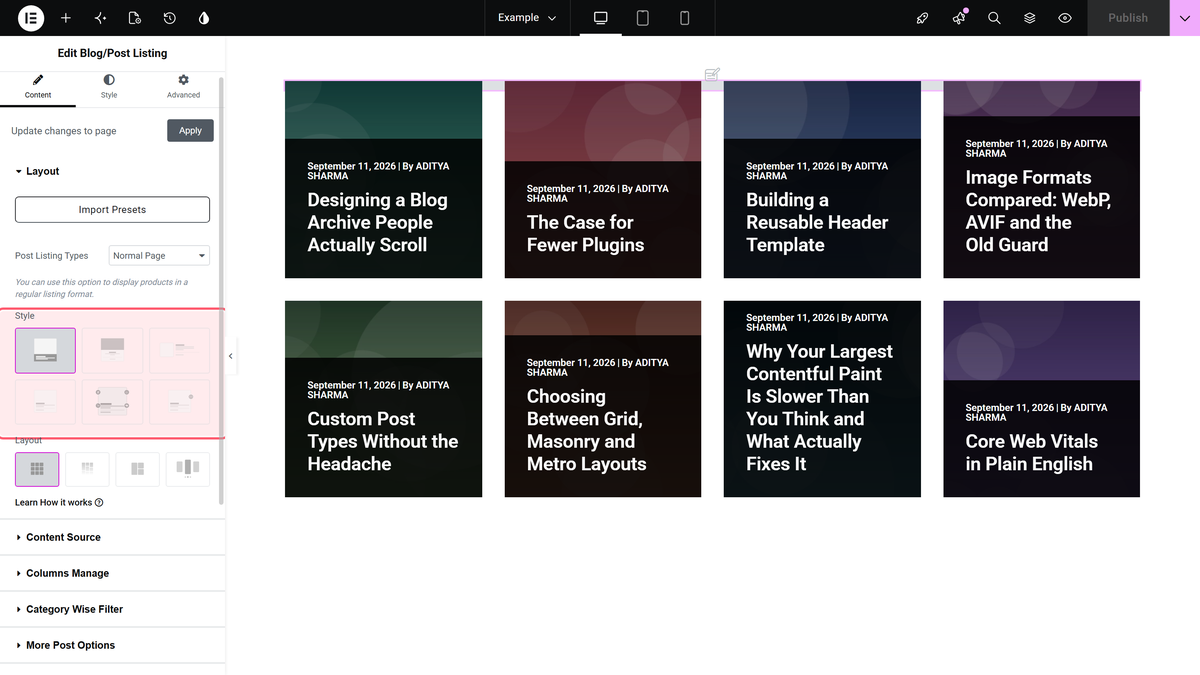Open Finder search magnifier icon

(x=994, y=18)
